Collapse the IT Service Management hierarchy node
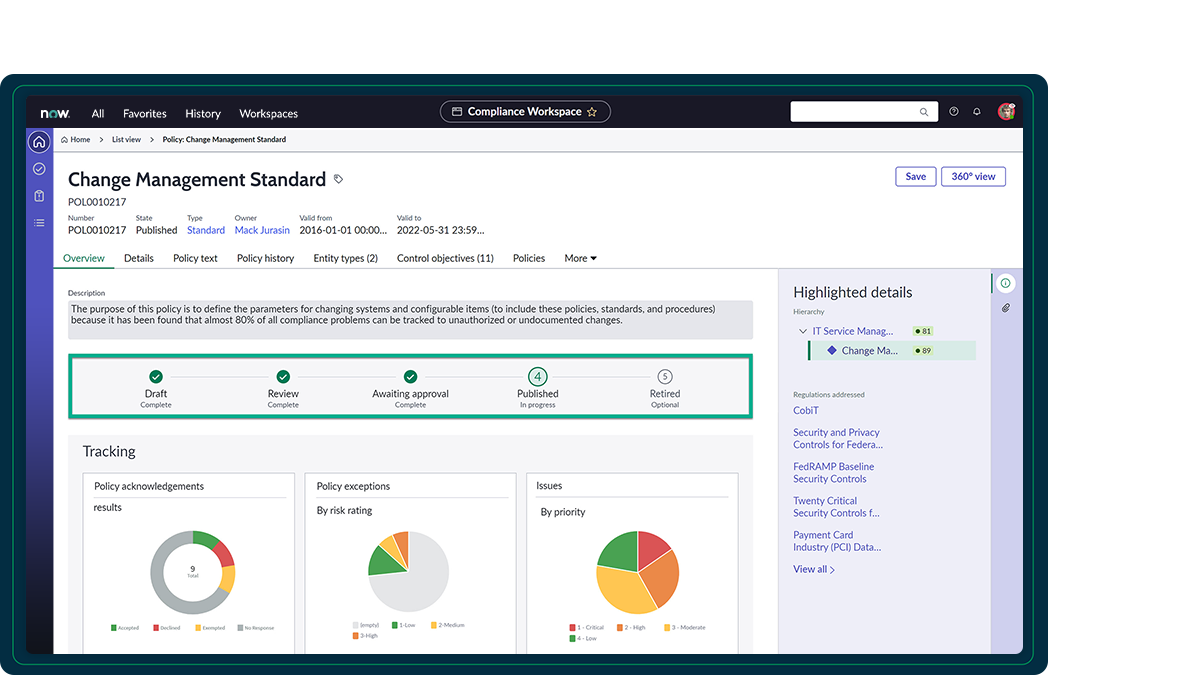Image resolution: width=1200 pixels, height=675 pixels. click(802, 331)
